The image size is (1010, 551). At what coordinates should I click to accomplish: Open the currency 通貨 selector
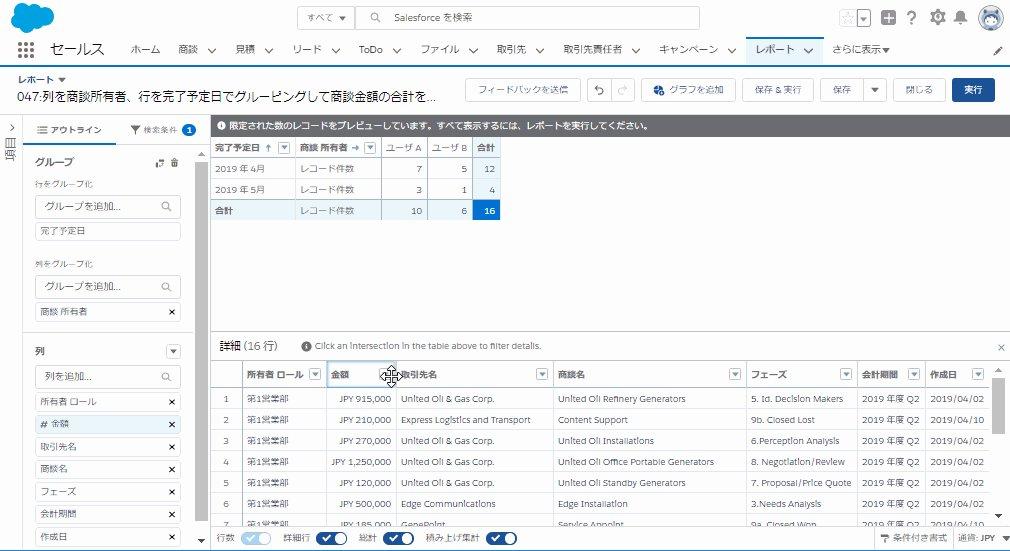(x=982, y=538)
